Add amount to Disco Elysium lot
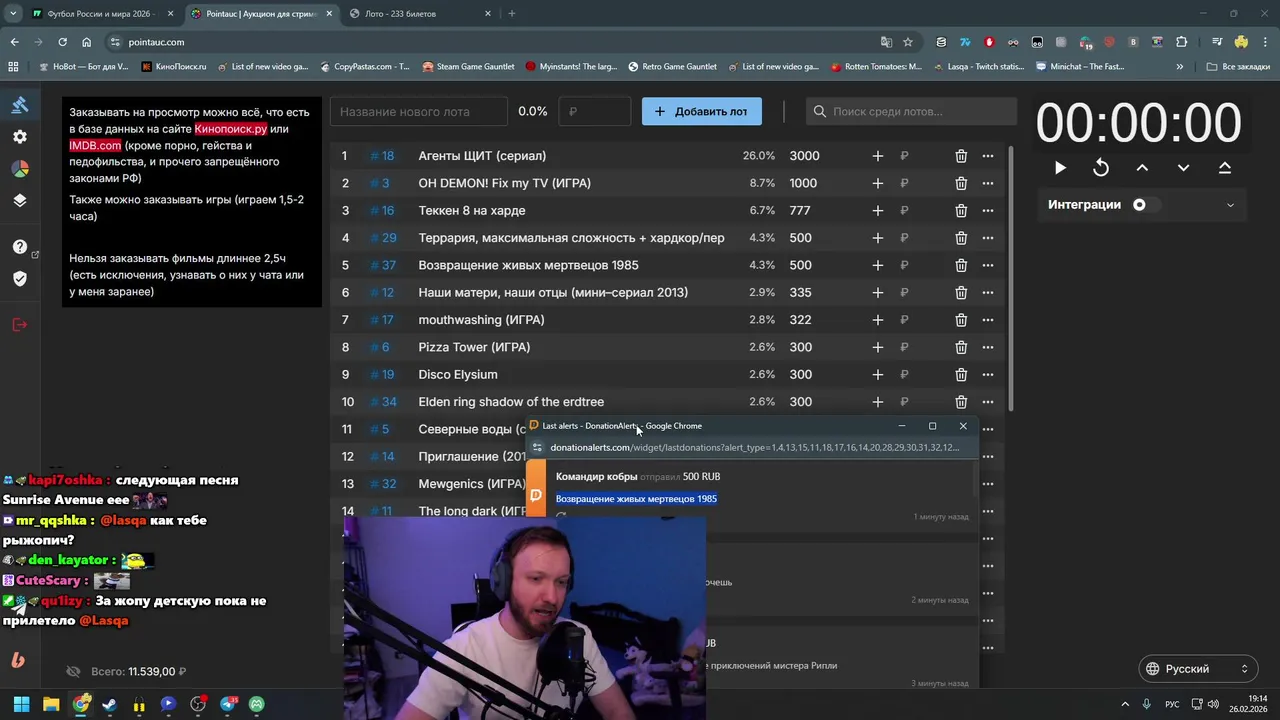 click(878, 375)
